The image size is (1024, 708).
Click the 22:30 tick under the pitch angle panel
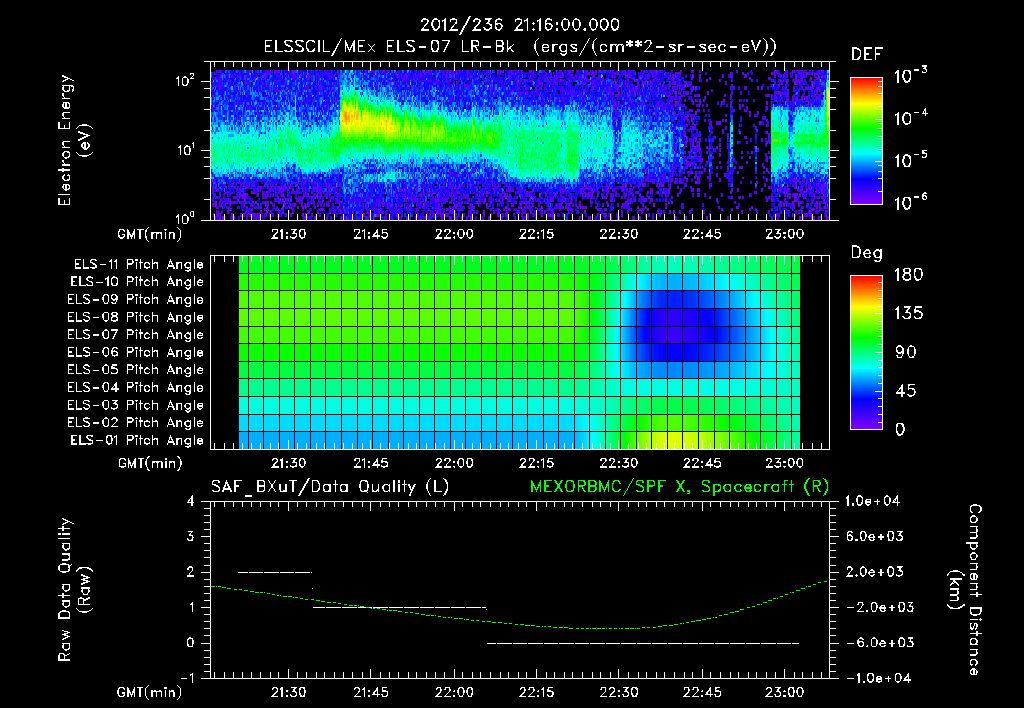point(618,463)
